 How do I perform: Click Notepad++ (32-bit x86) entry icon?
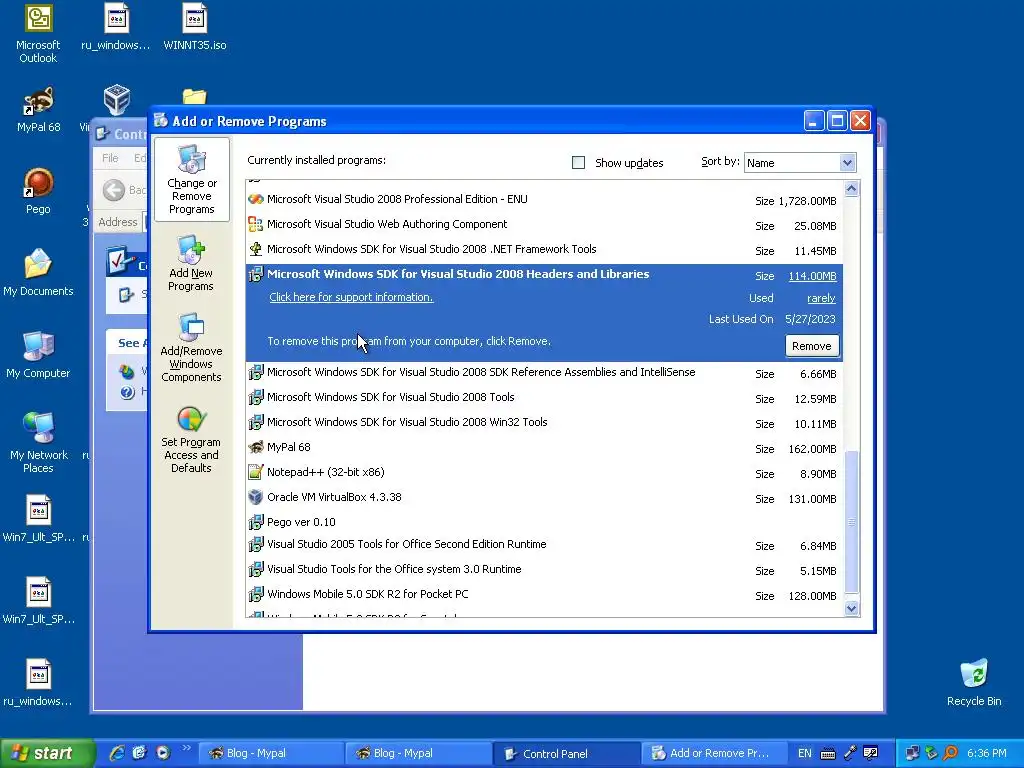[x=255, y=472]
